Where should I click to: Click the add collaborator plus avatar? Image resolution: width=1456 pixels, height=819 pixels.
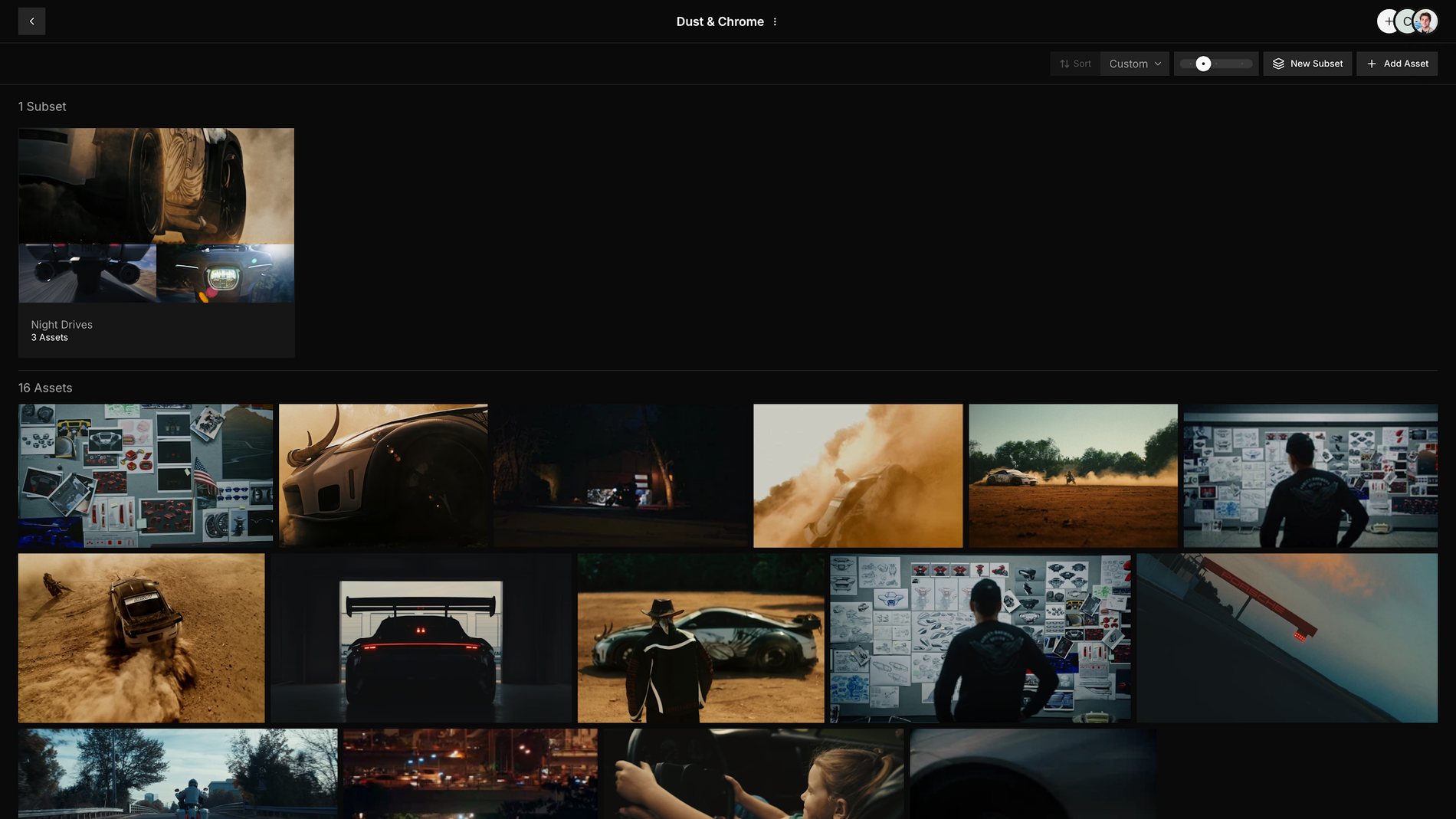[x=1388, y=21]
